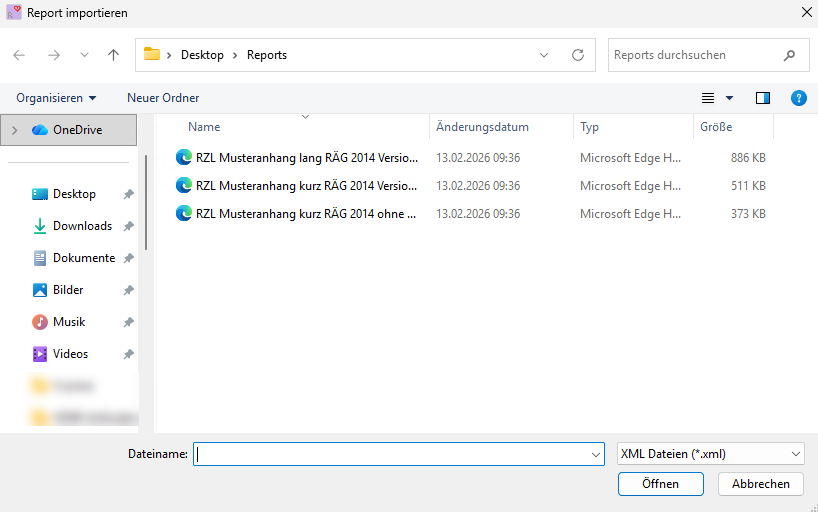Open the help question mark icon
The height and width of the screenshot is (512, 818).
[x=798, y=98]
